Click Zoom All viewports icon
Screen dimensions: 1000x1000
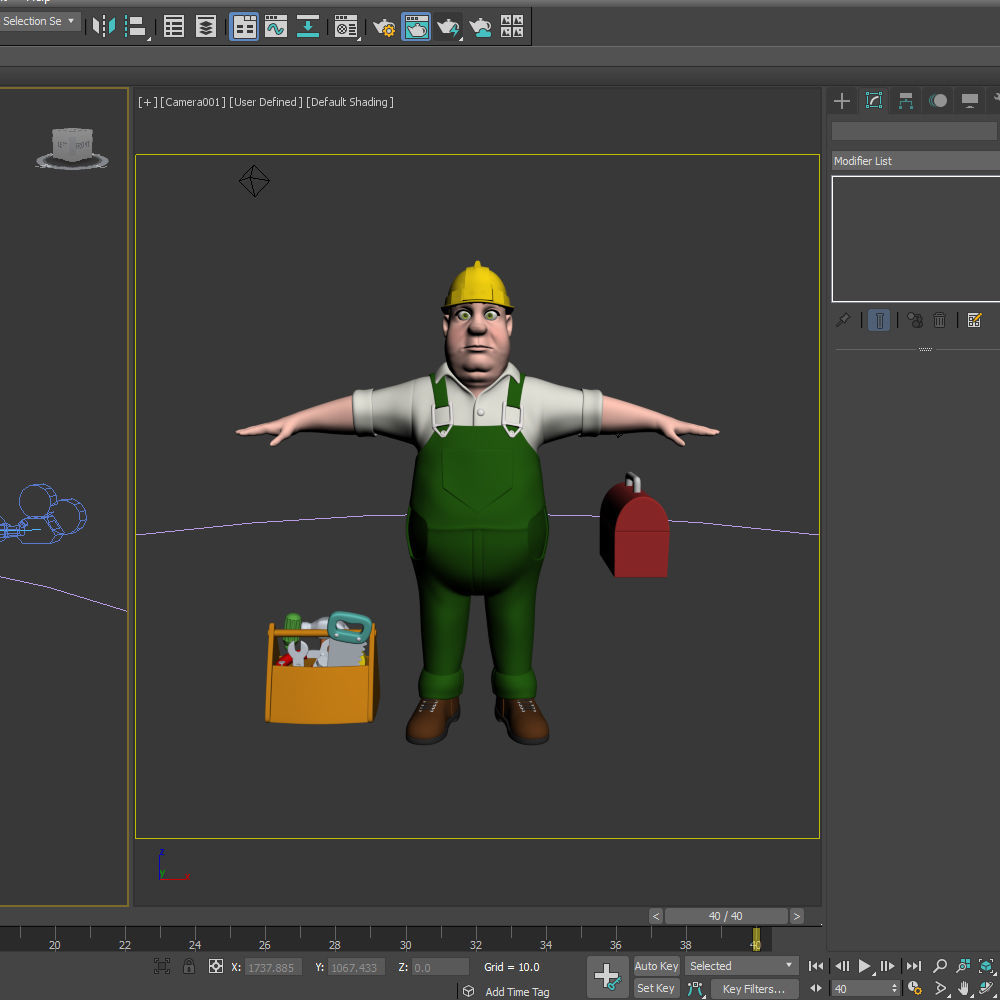pyautogui.click(x=963, y=966)
